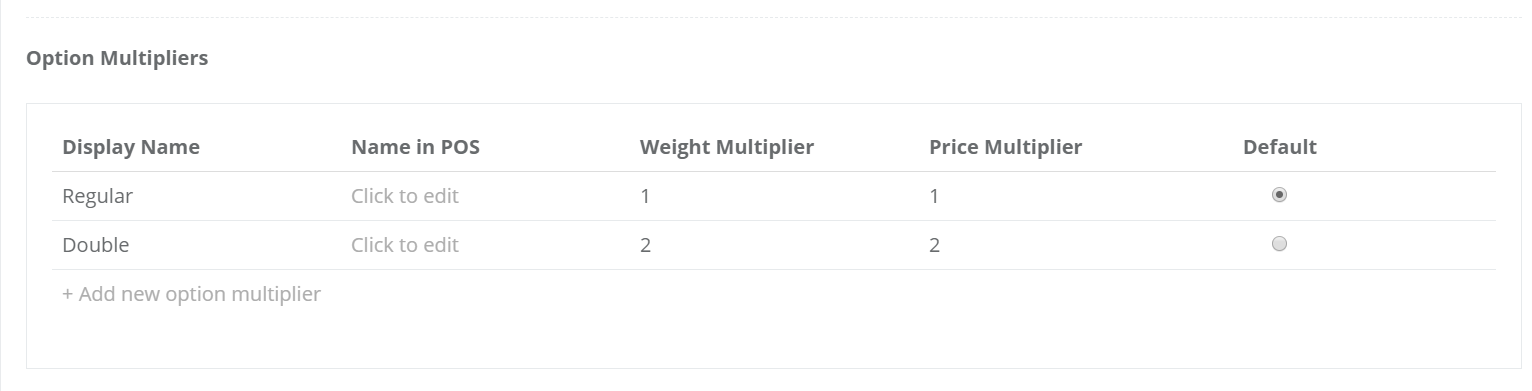This screenshot has width=1532, height=391.
Task: Edit Double price multiplier value
Action: coord(934,245)
